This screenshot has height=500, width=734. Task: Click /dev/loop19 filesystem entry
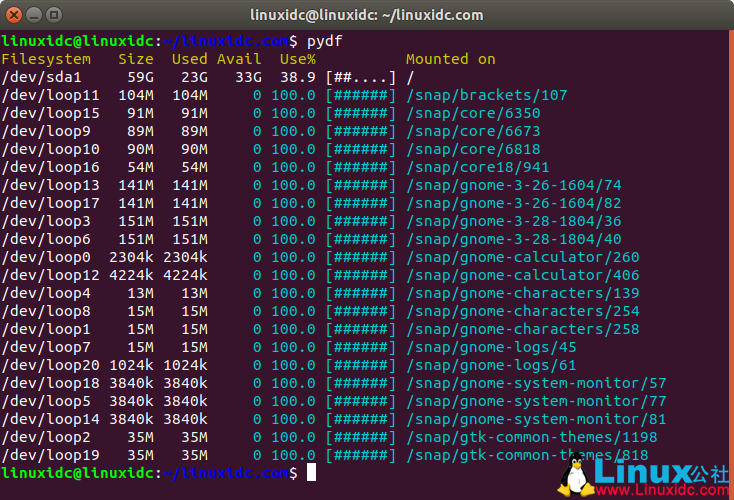click(51, 456)
